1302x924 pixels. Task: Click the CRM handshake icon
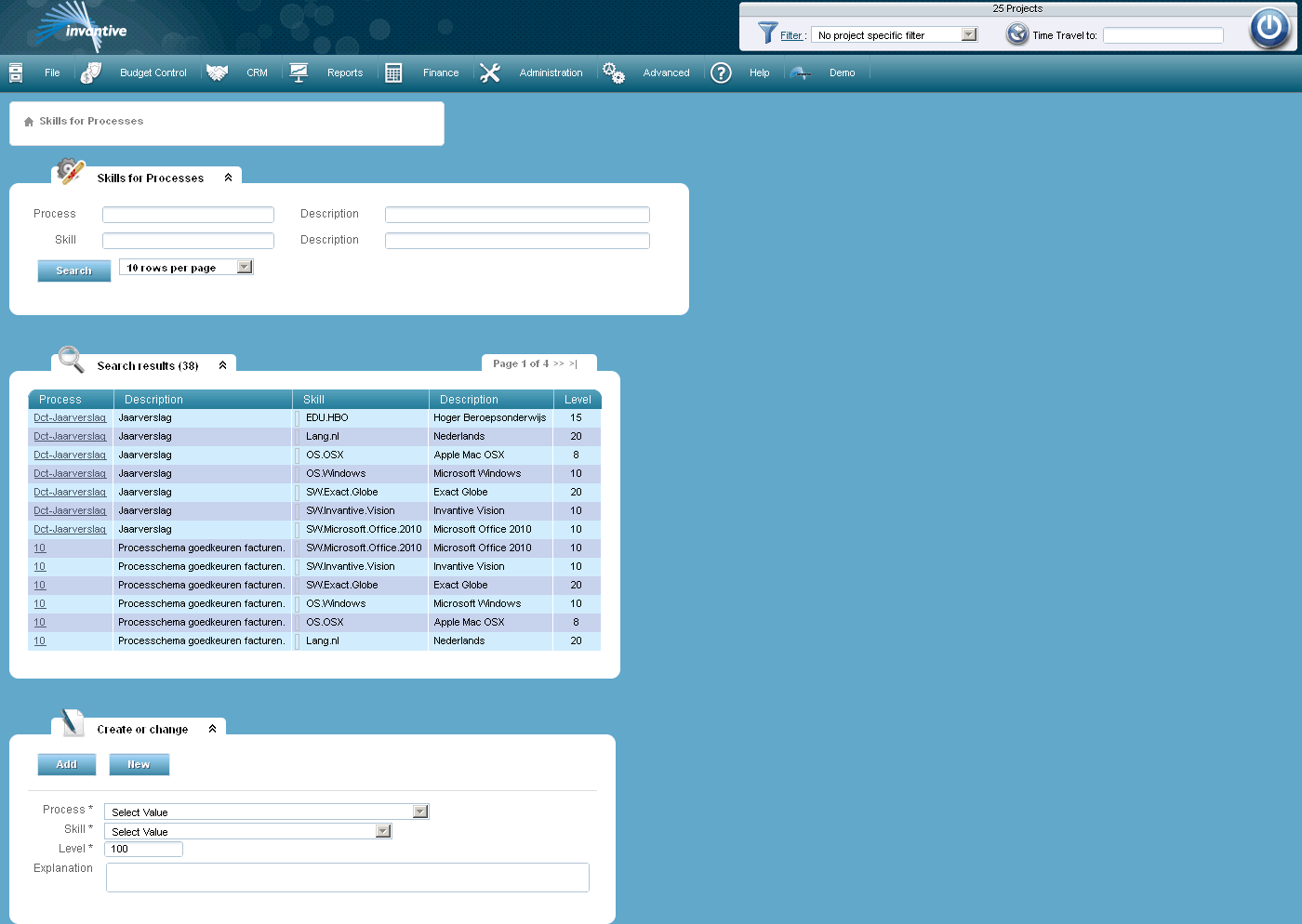pyautogui.click(x=217, y=72)
